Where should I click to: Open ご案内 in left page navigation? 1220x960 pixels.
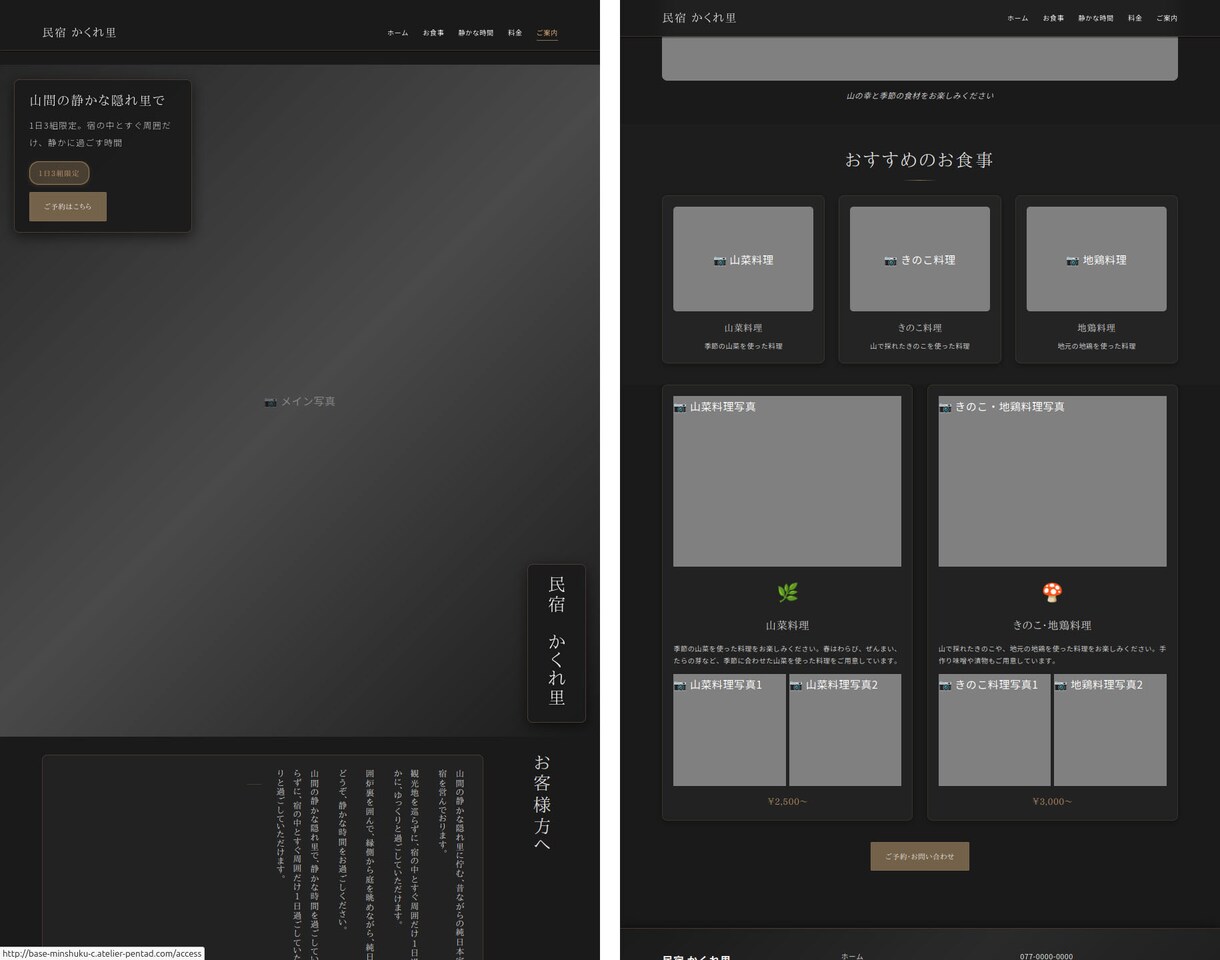point(547,33)
